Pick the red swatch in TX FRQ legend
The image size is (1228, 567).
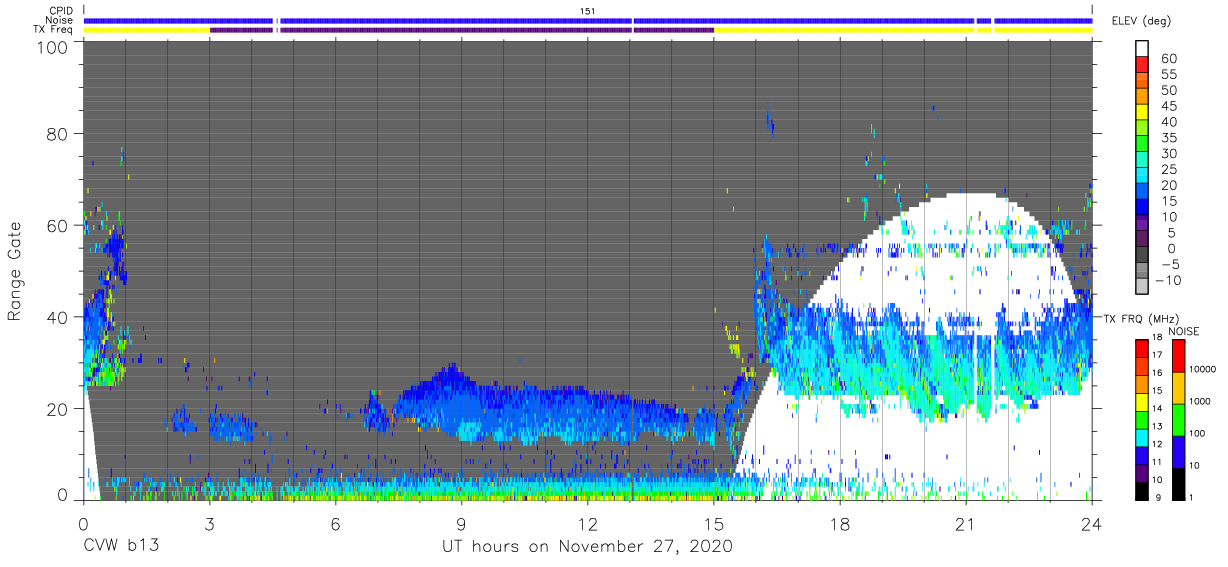coord(1141,348)
